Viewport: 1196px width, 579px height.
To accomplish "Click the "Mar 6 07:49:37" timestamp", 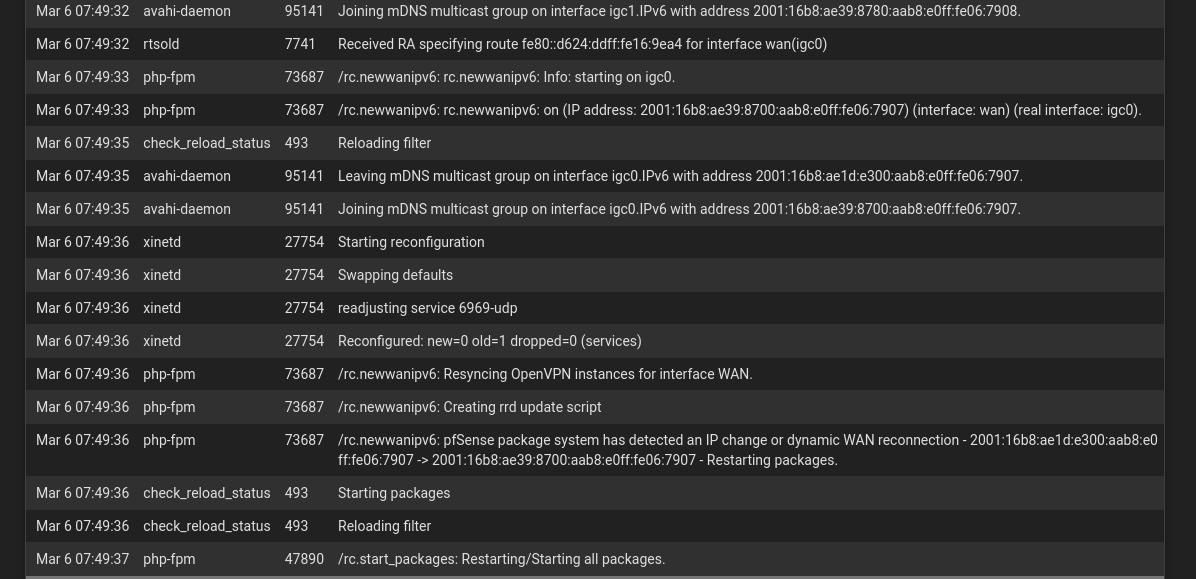I will pyautogui.click(x=82, y=559).
